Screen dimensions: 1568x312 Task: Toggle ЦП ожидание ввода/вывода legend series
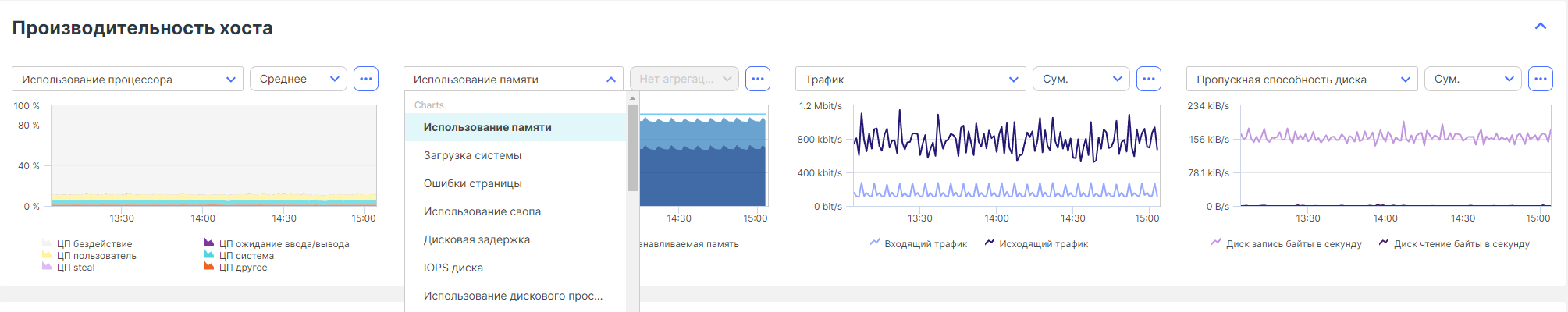pyautogui.click(x=283, y=244)
